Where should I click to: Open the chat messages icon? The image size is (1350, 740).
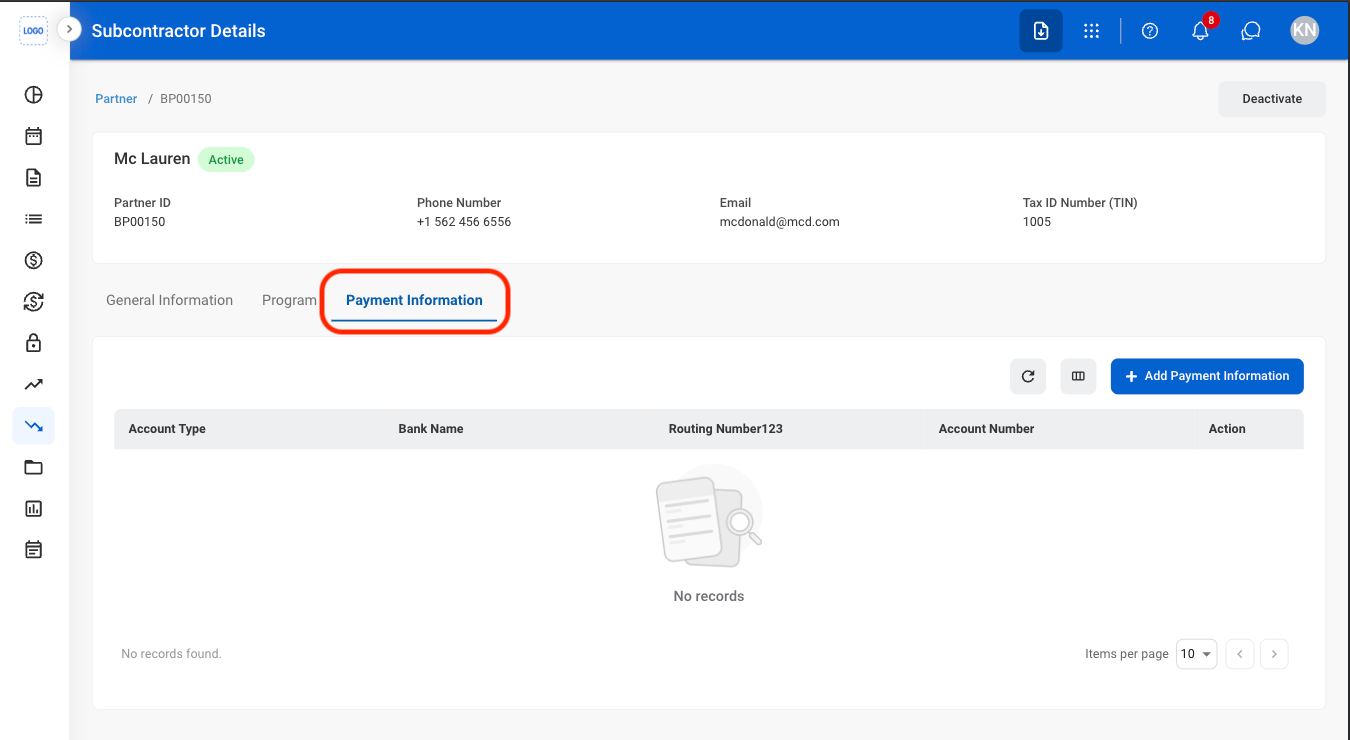point(1251,31)
